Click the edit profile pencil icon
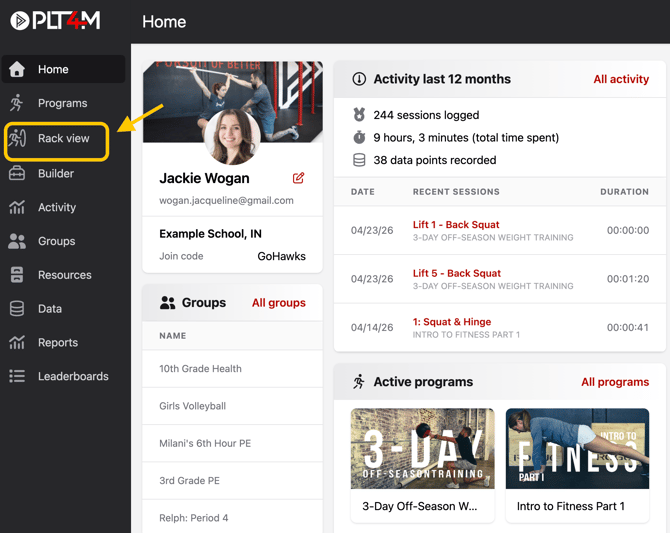 coord(298,178)
